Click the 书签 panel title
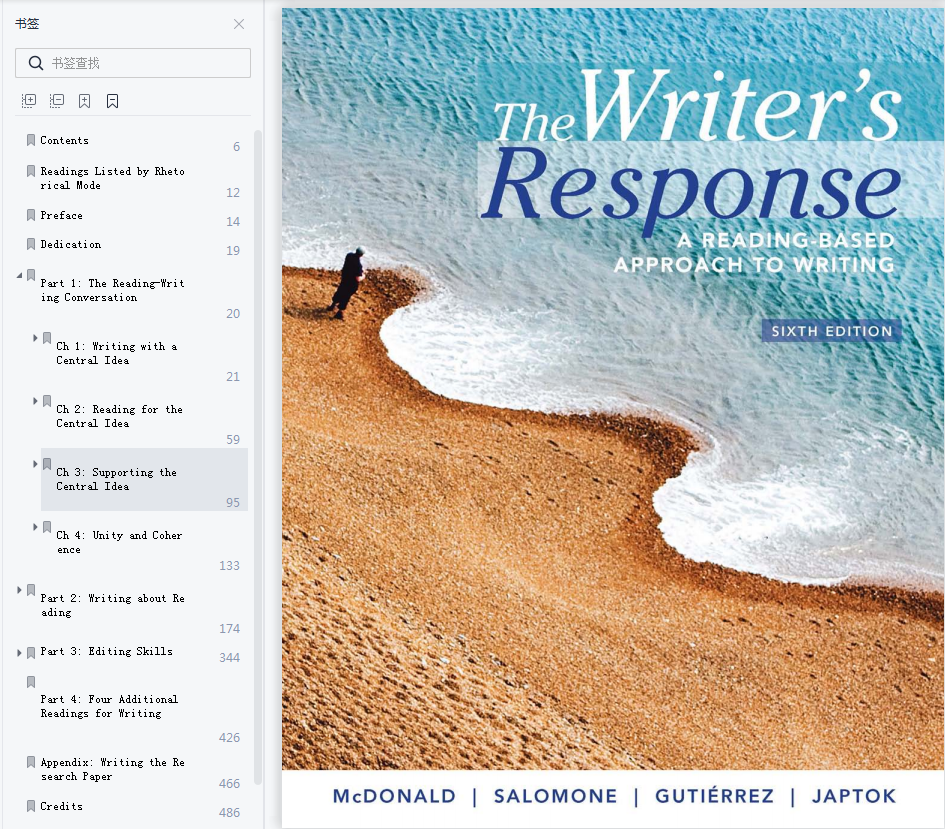The image size is (945, 829). pyautogui.click(x=27, y=23)
